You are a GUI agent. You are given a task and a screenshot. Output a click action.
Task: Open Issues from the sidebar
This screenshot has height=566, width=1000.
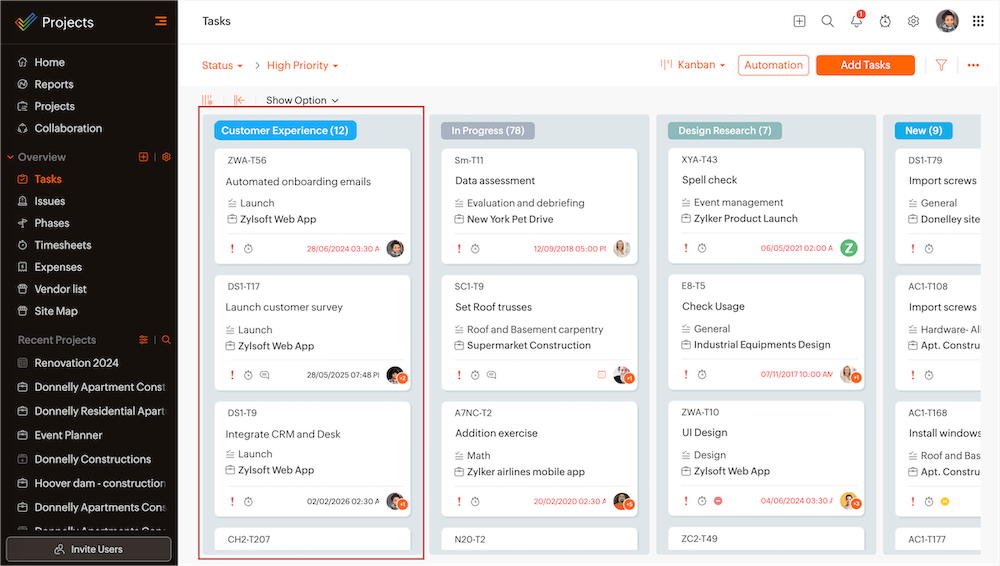point(49,201)
